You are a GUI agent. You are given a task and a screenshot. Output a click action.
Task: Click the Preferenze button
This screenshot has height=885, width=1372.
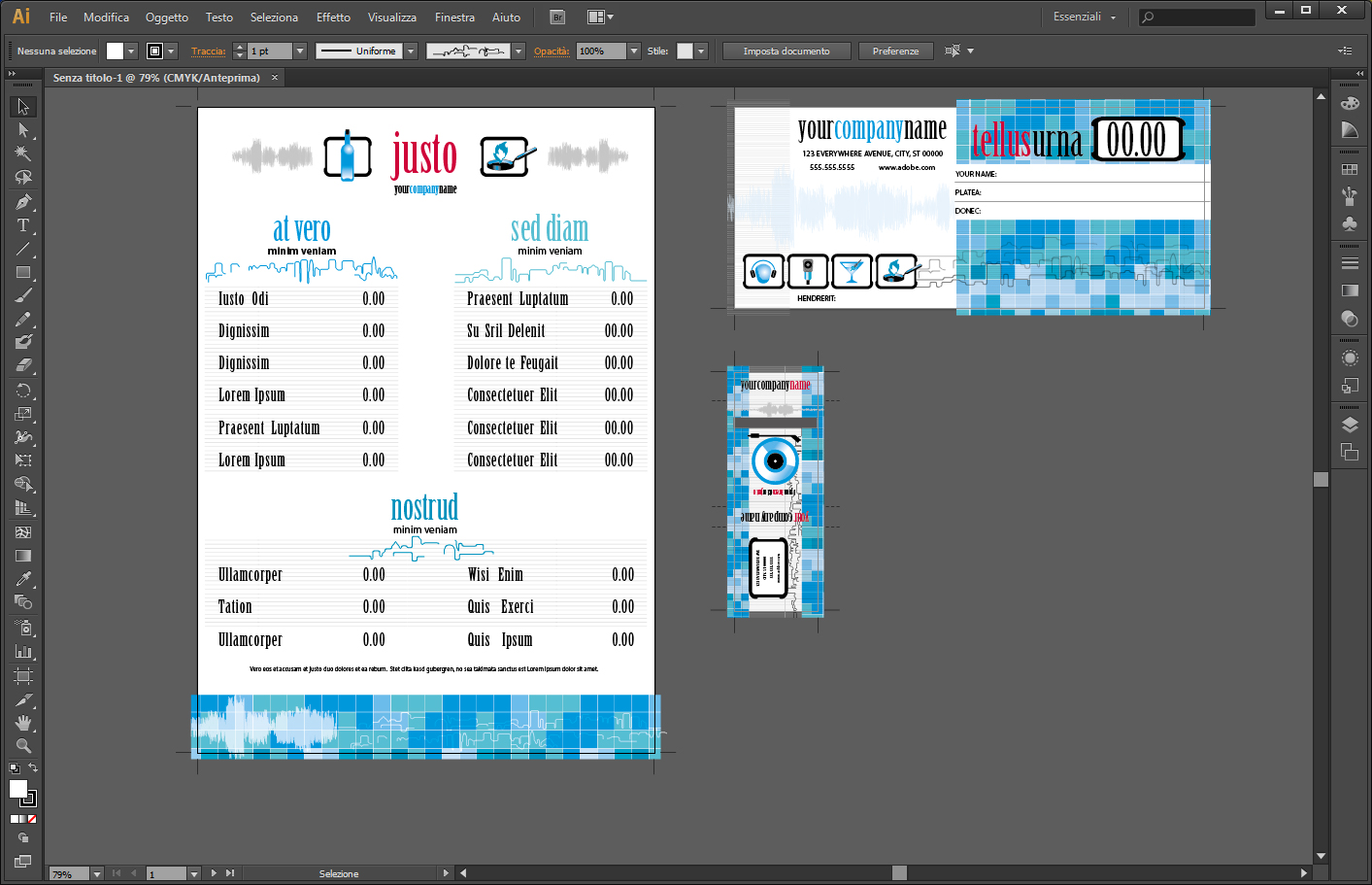pyautogui.click(x=895, y=51)
